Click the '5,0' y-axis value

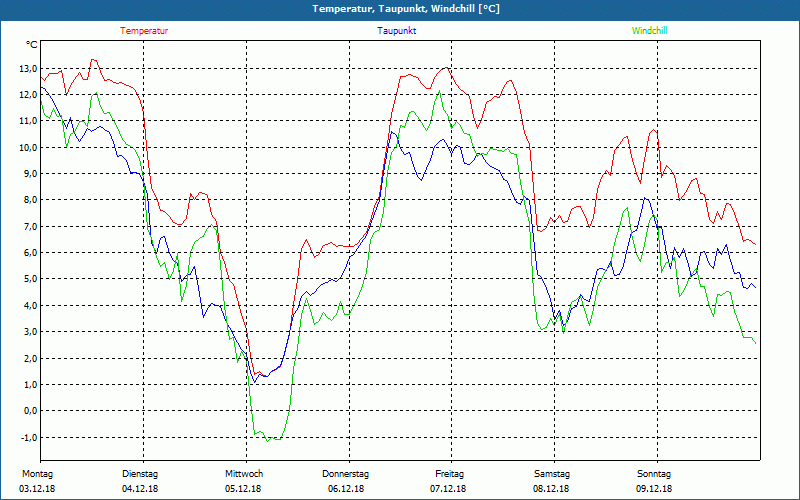30,279
